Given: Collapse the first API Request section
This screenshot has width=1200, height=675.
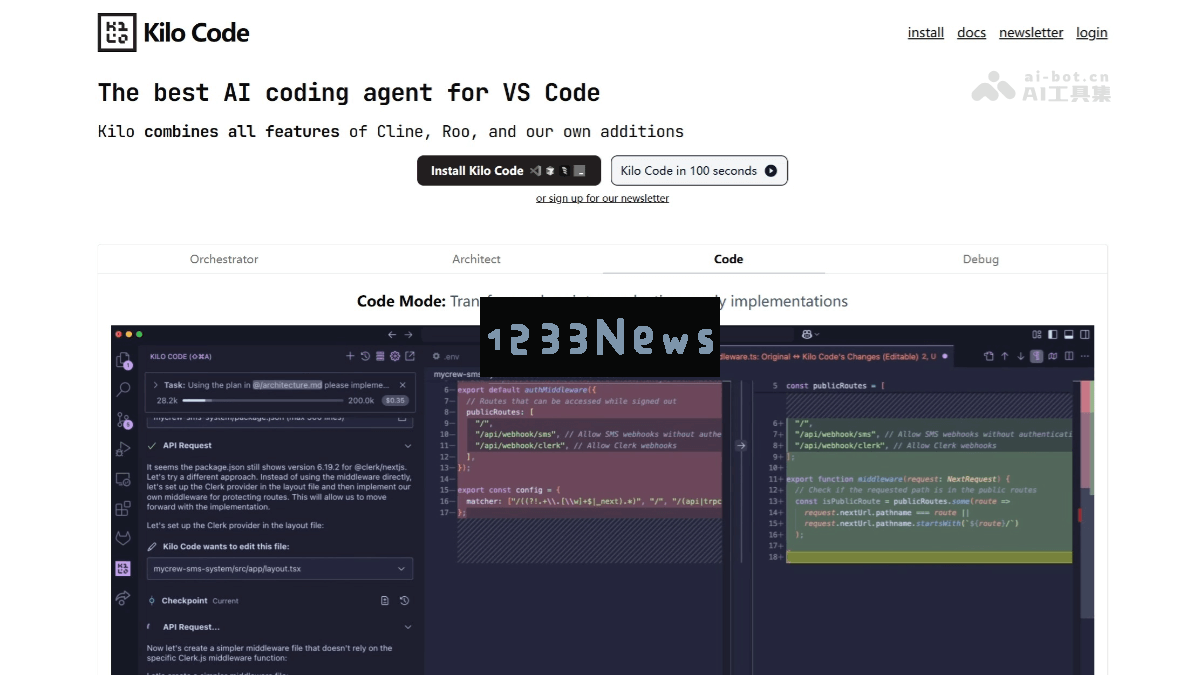Looking at the screenshot, I should pos(408,446).
